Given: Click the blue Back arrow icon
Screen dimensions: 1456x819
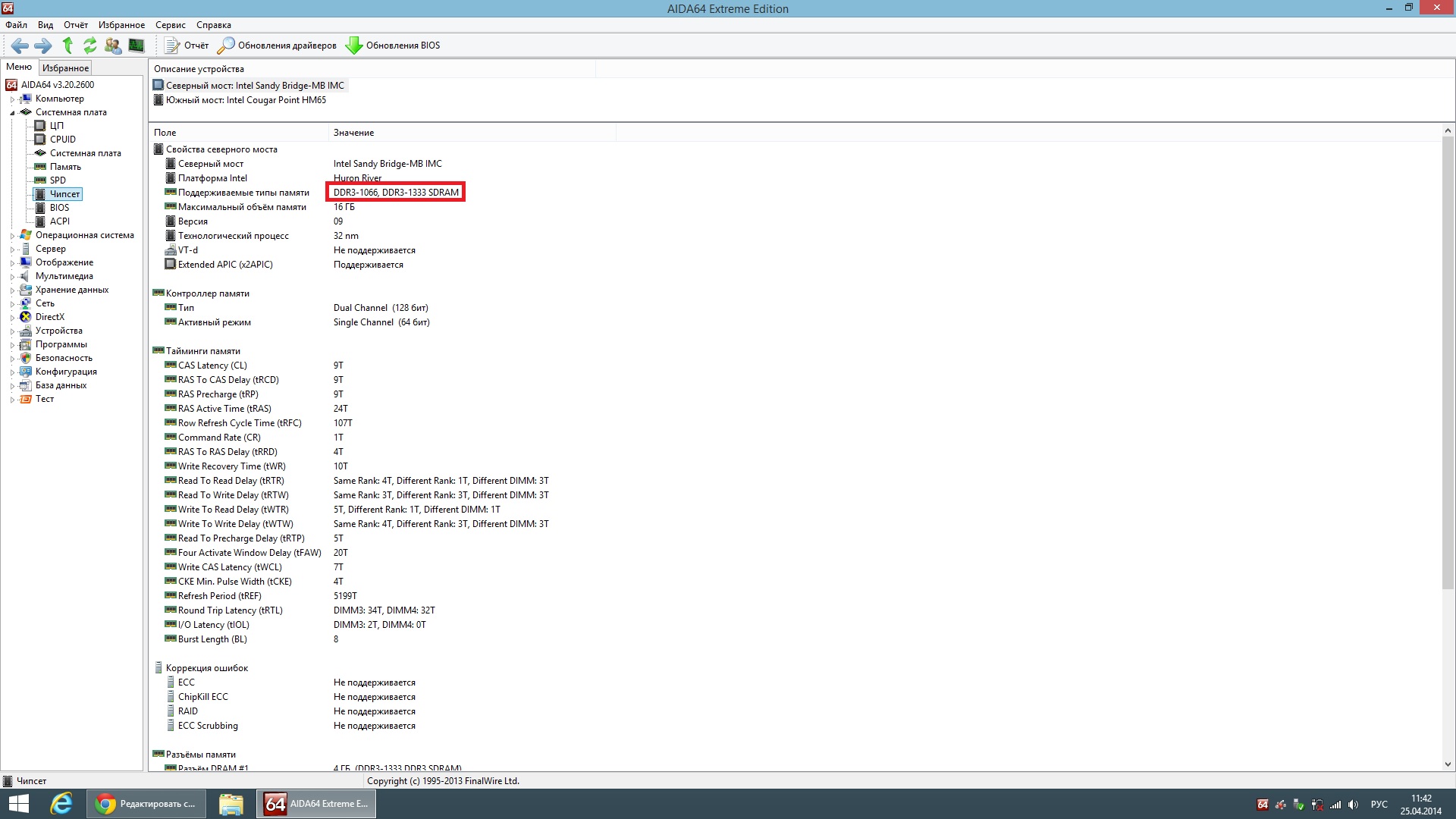Looking at the screenshot, I should [20, 45].
